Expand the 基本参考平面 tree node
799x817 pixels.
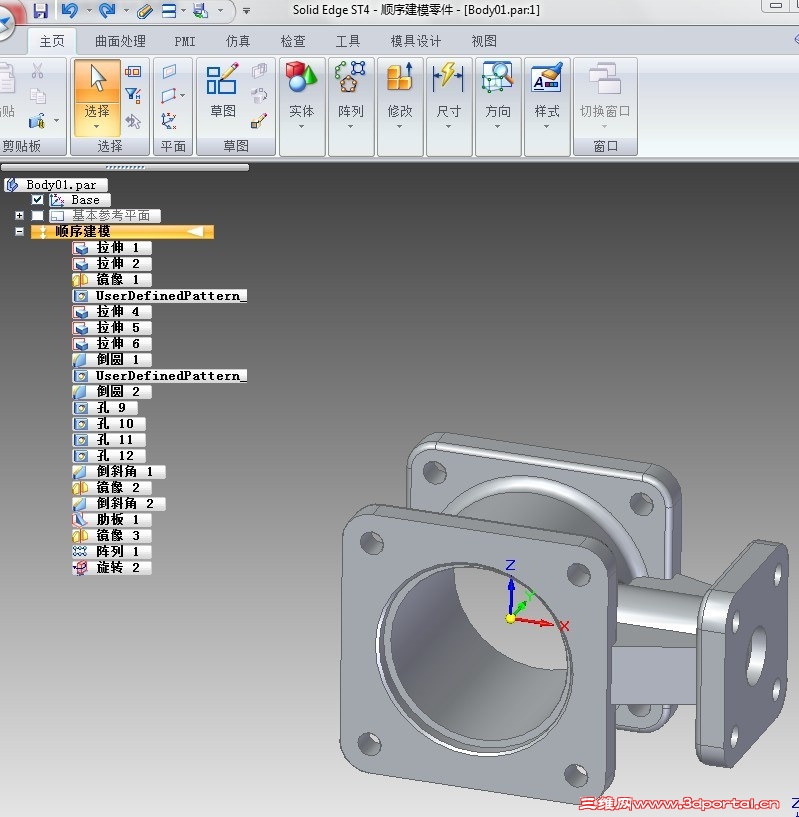(x=19, y=215)
